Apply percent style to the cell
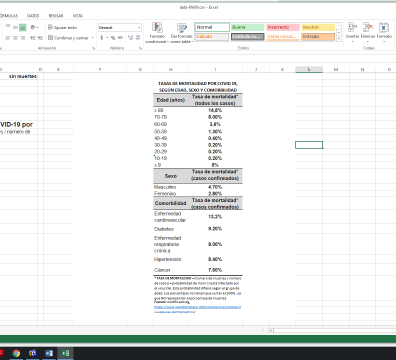396x360 pixels. [113, 38]
